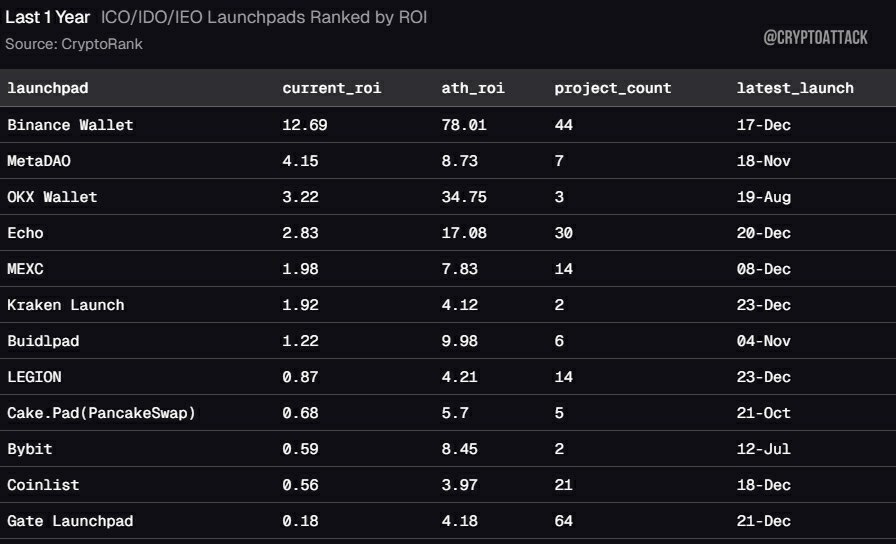Click the latest_launch column header
This screenshot has height=544, width=896.
tap(795, 88)
